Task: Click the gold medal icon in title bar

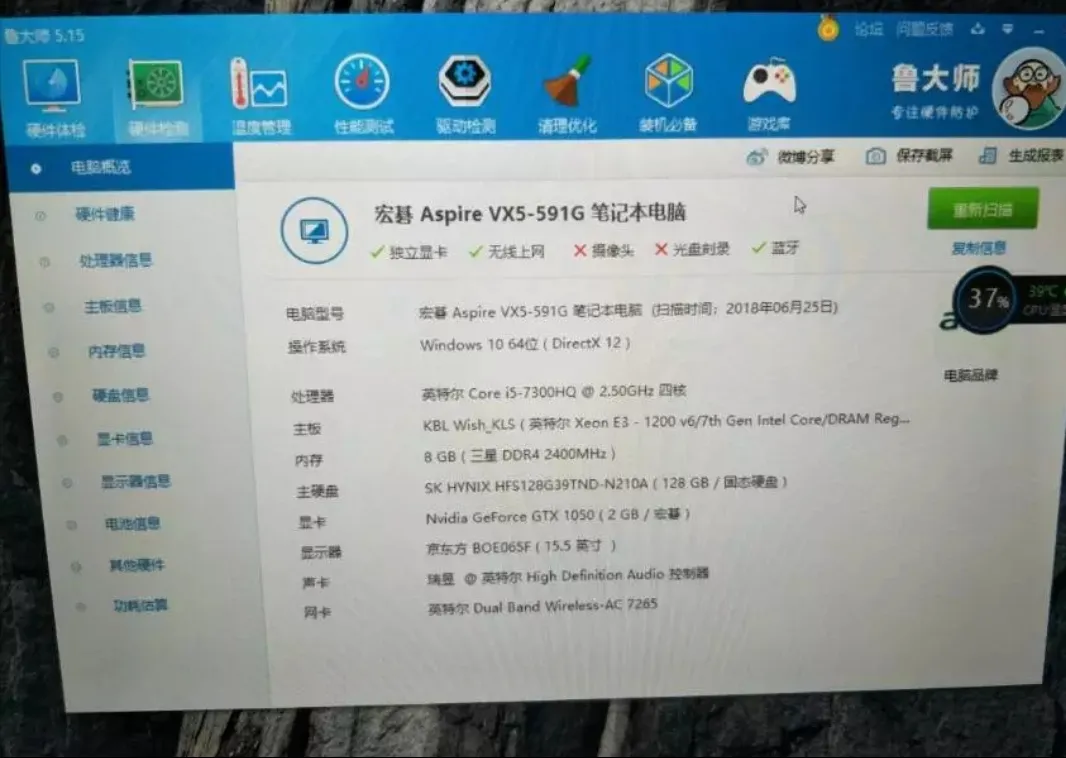Action: pyautogui.click(x=828, y=29)
